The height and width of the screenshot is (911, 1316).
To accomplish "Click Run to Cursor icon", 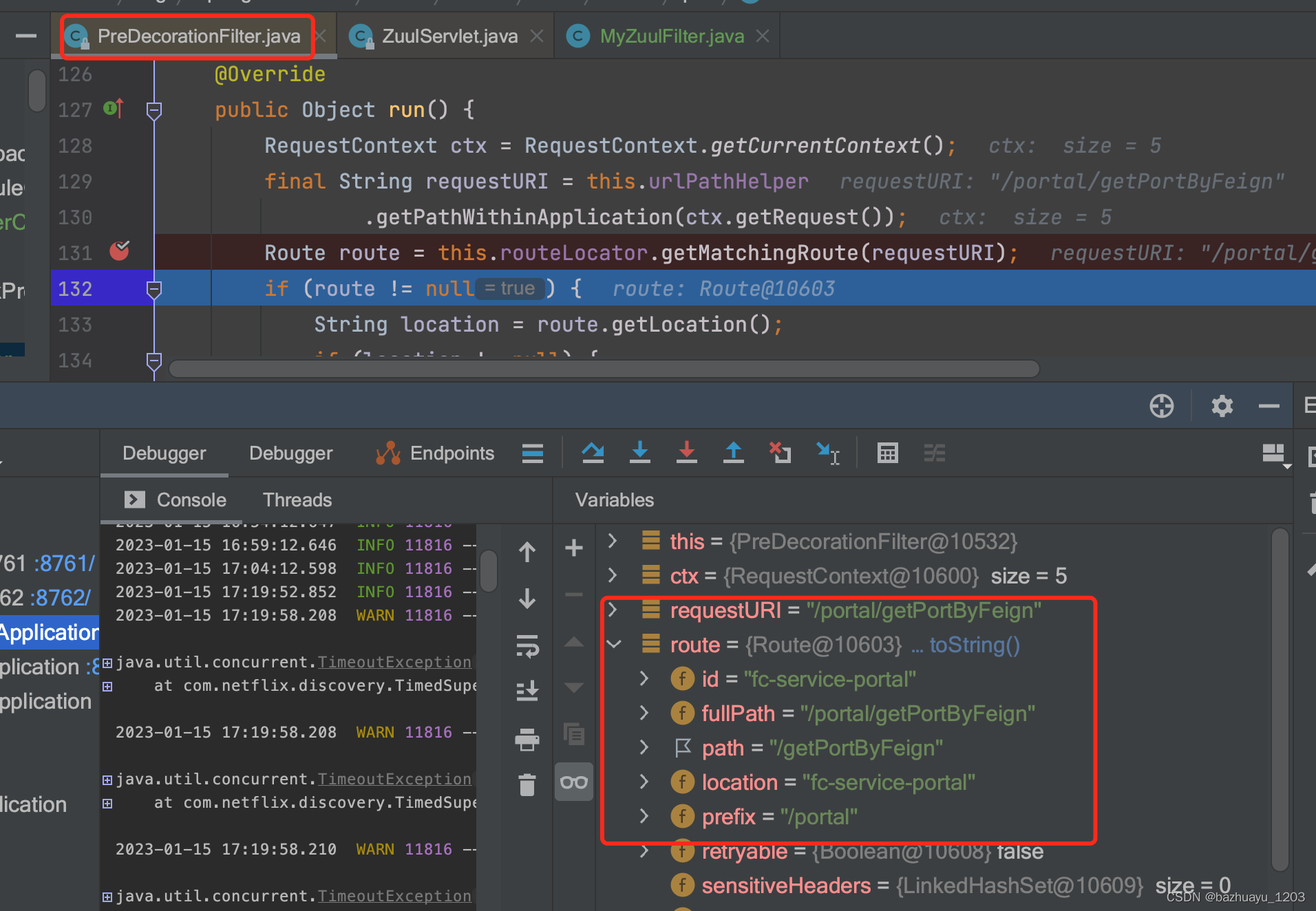I will pyautogui.click(x=827, y=453).
